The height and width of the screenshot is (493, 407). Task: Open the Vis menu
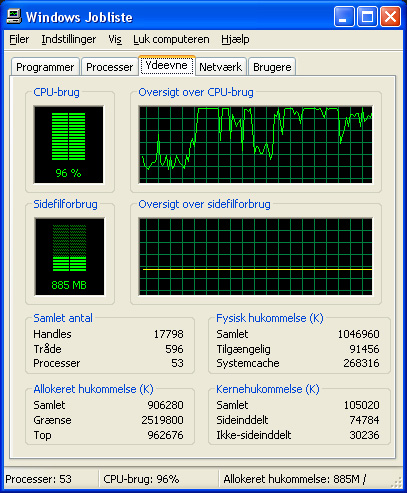point(115,39)
